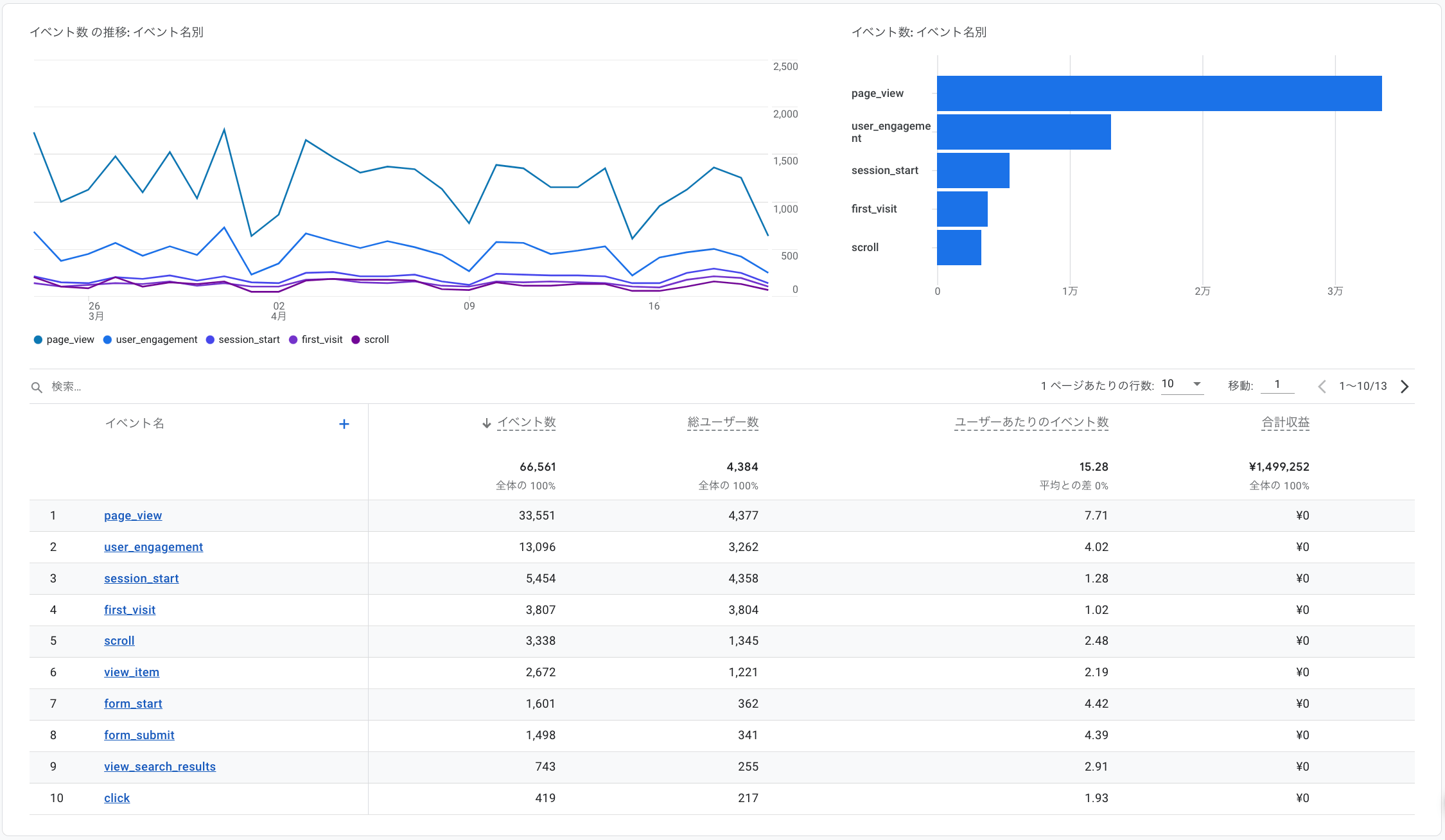Click the 13,096 user_engagement count cell
This screenshot has height=840, width=1445.
coord(537,547)
